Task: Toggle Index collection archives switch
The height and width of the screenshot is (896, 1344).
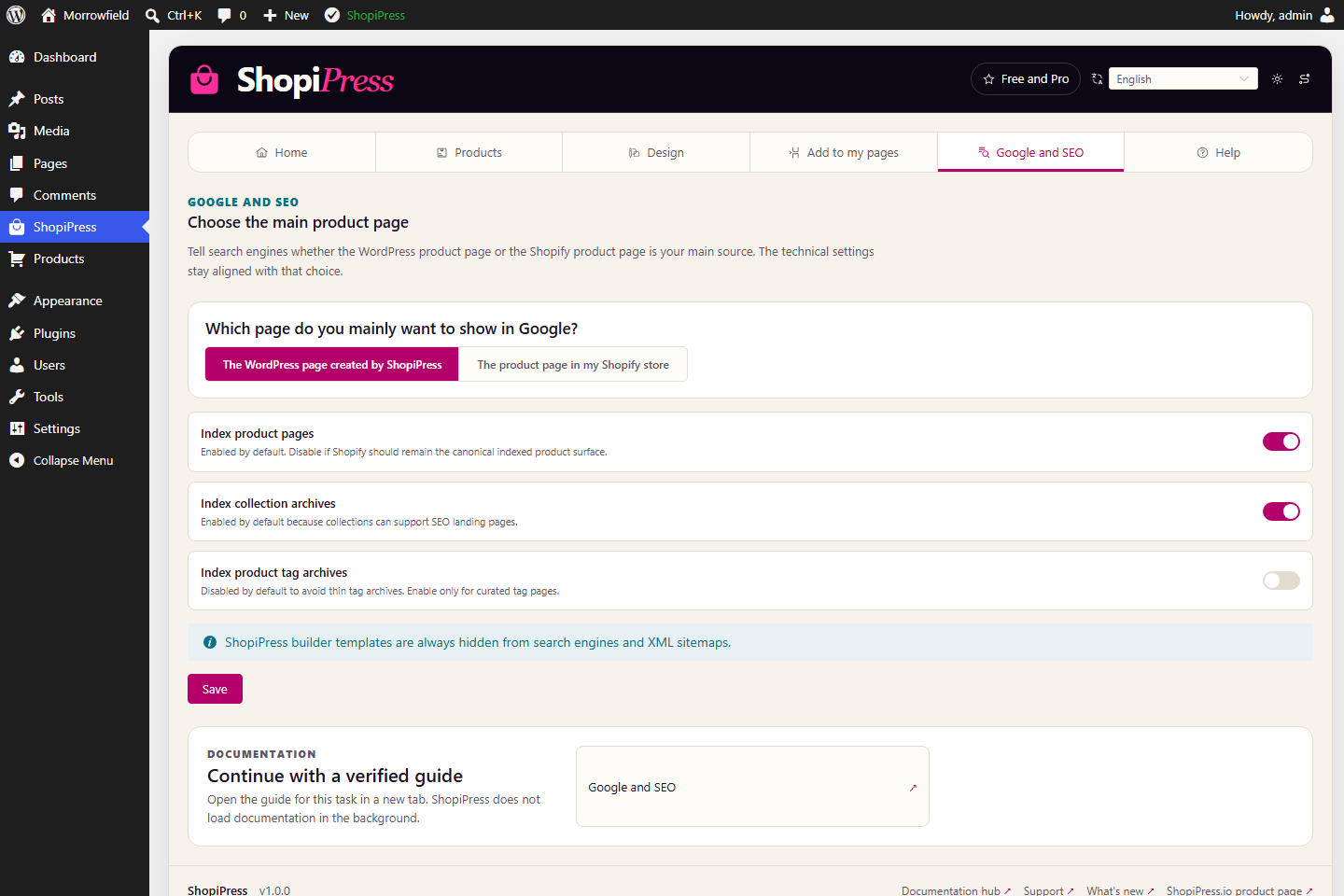Action: click(1281, 511)
